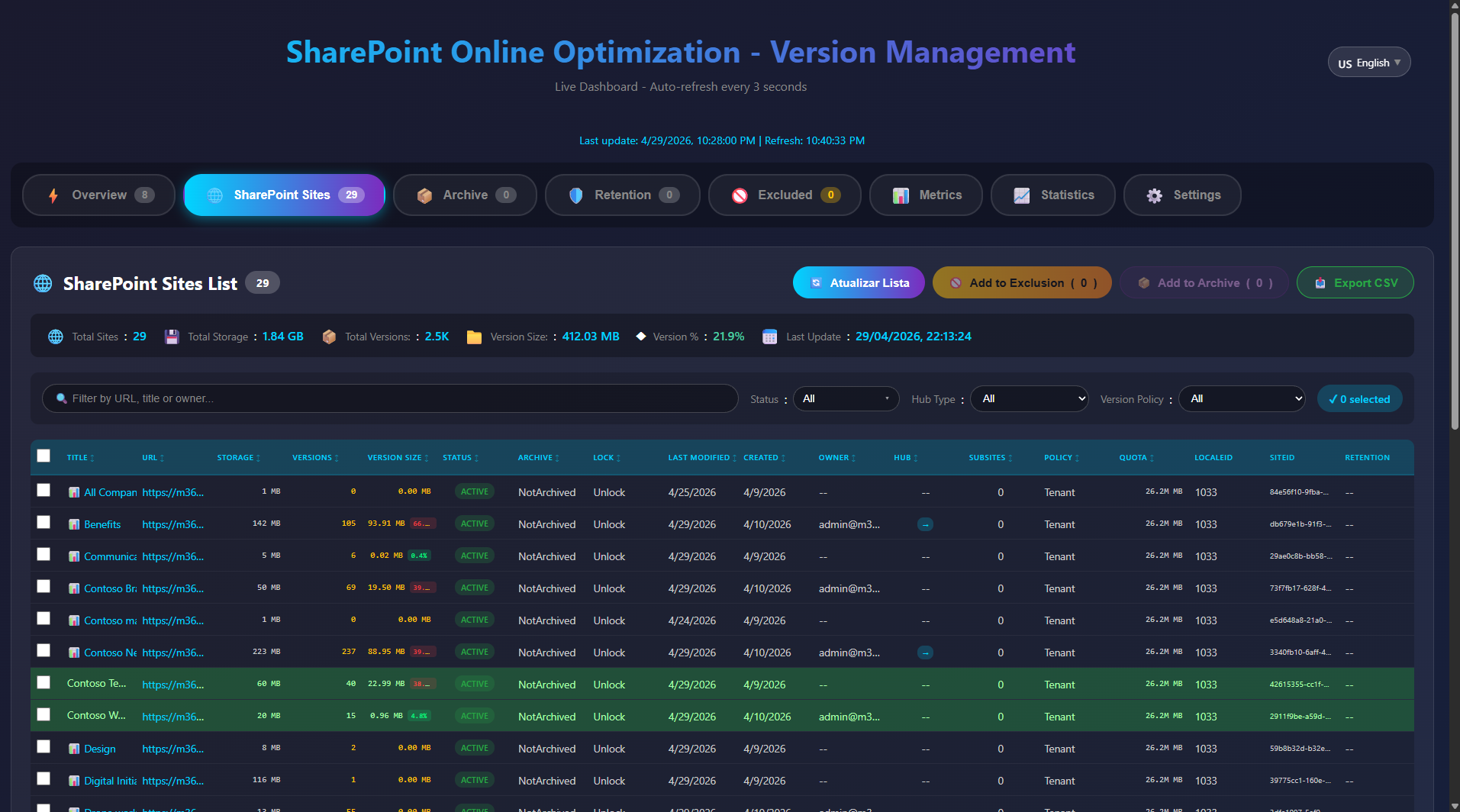Image resolution: width=1460 pixels, height=812 pixels.
Task: Switch to the Metrics tab
Action: (926, 195)
